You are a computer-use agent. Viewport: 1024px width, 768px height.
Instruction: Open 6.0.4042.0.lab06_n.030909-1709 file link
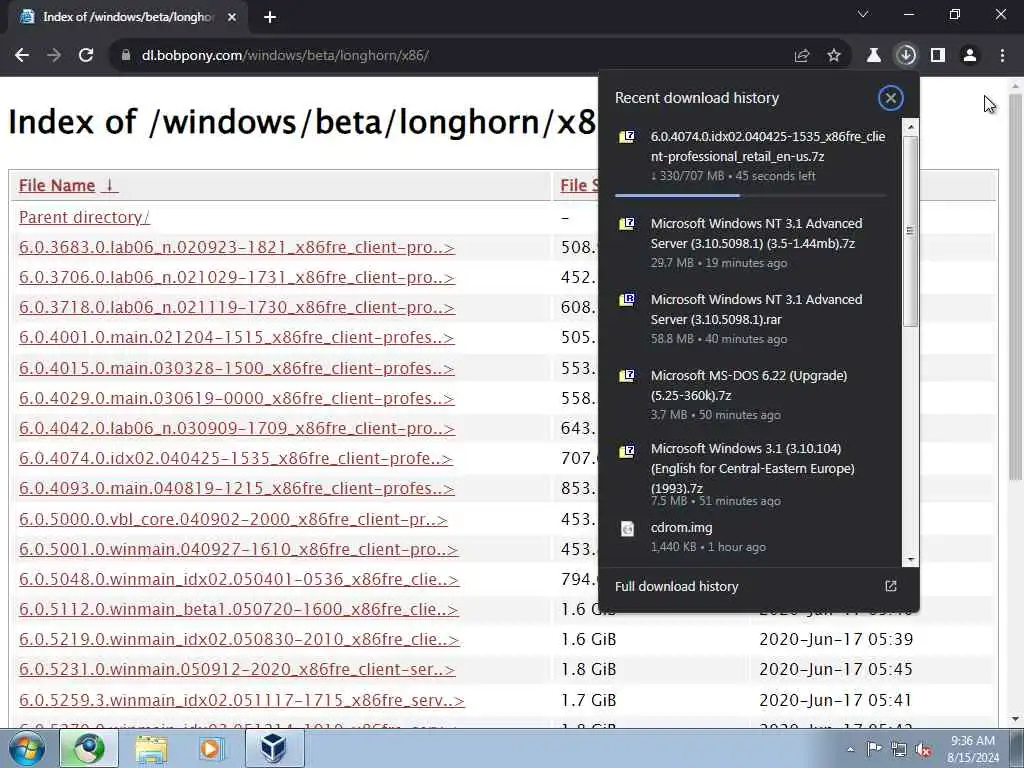pyautogui.click(x=236, y=428)
